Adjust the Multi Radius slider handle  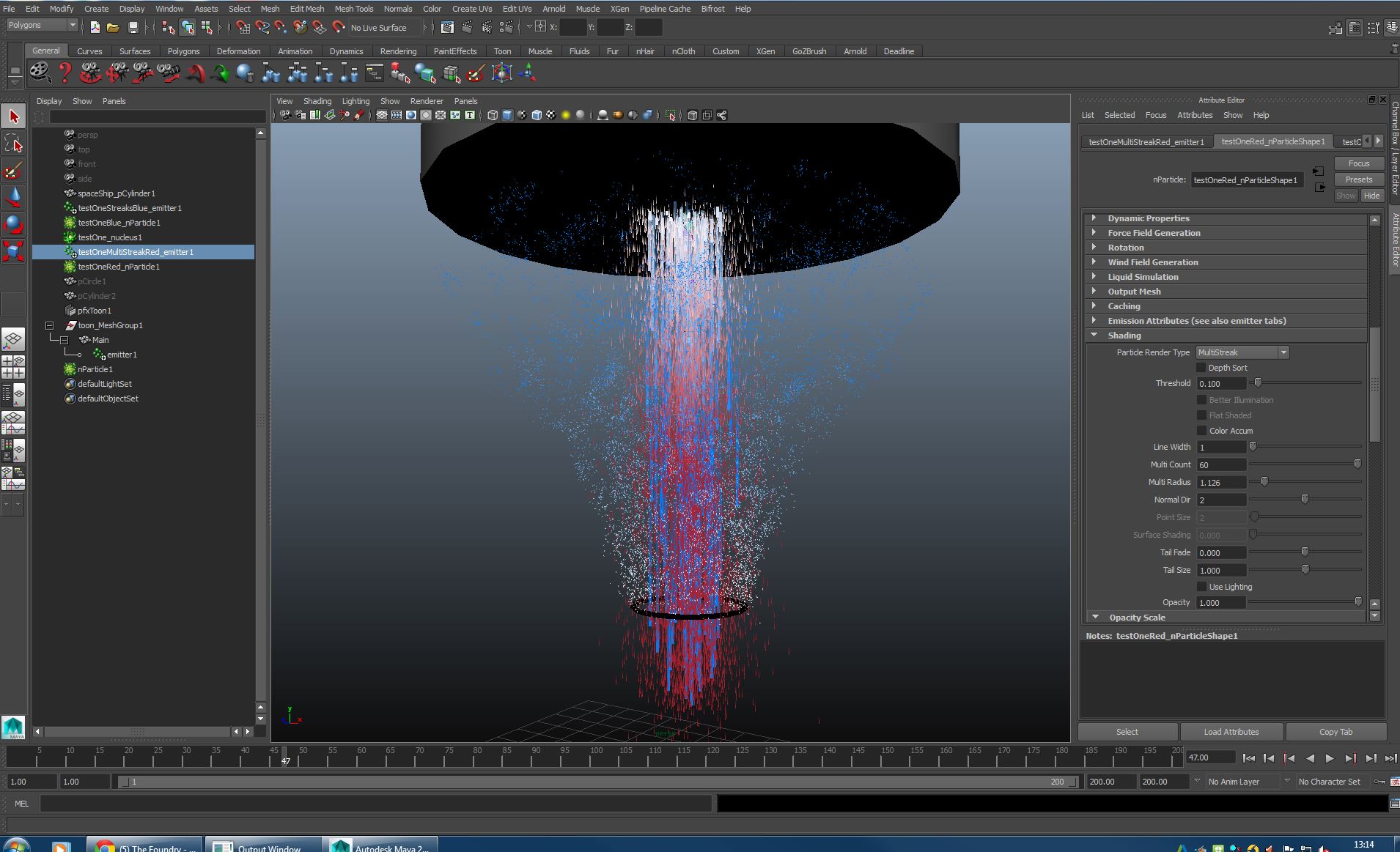(x=1264, y=481)
